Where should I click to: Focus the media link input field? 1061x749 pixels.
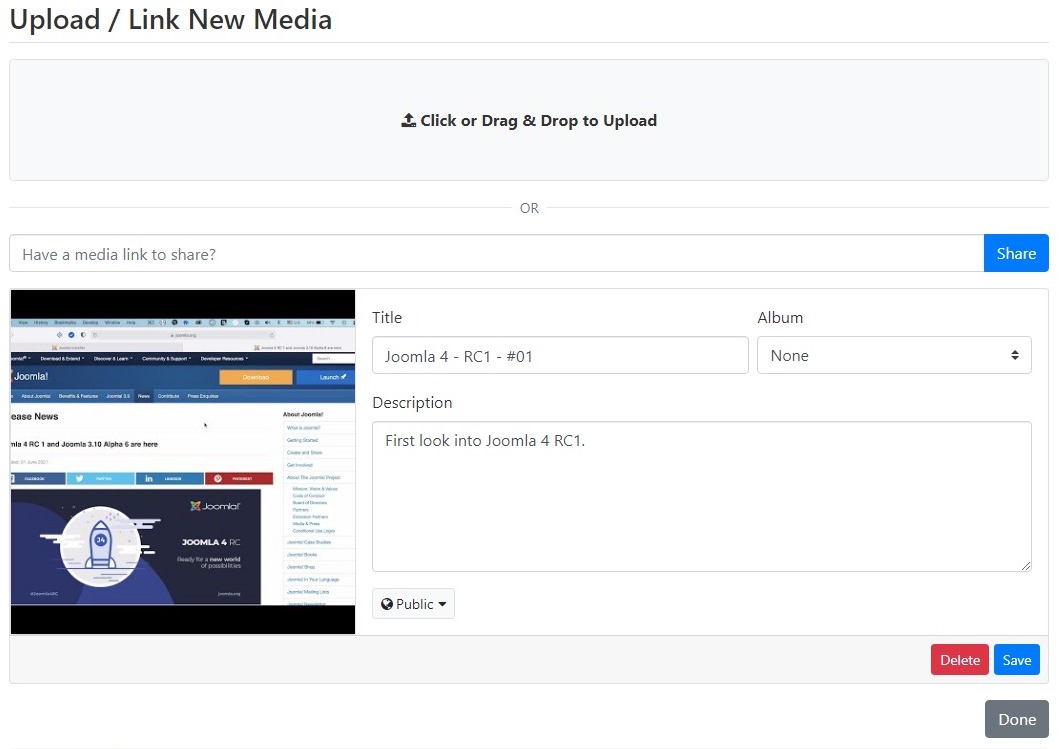tap(497, 254)
